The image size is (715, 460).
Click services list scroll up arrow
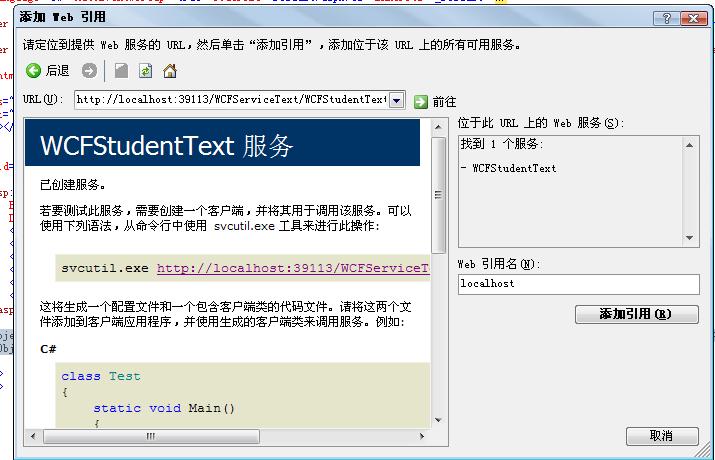(x=689, y=145)
